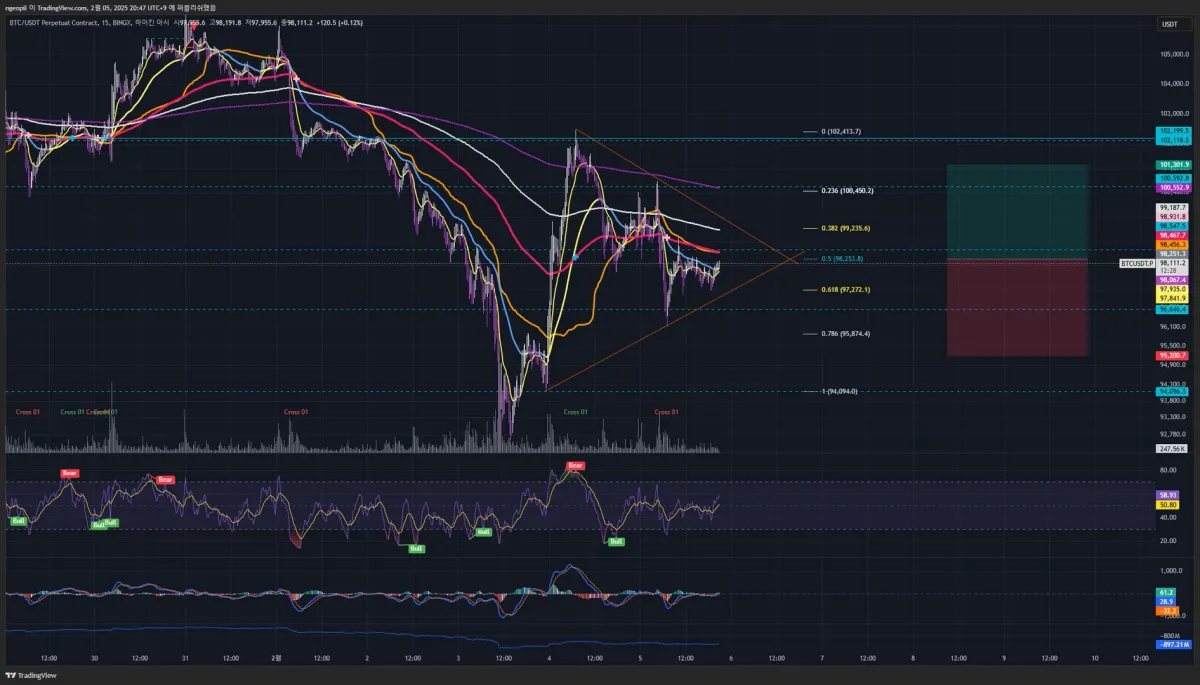Click the red Cross 01 marker near 2월
This screenshot has width=1200, height=685.
[x=297, y=412]
